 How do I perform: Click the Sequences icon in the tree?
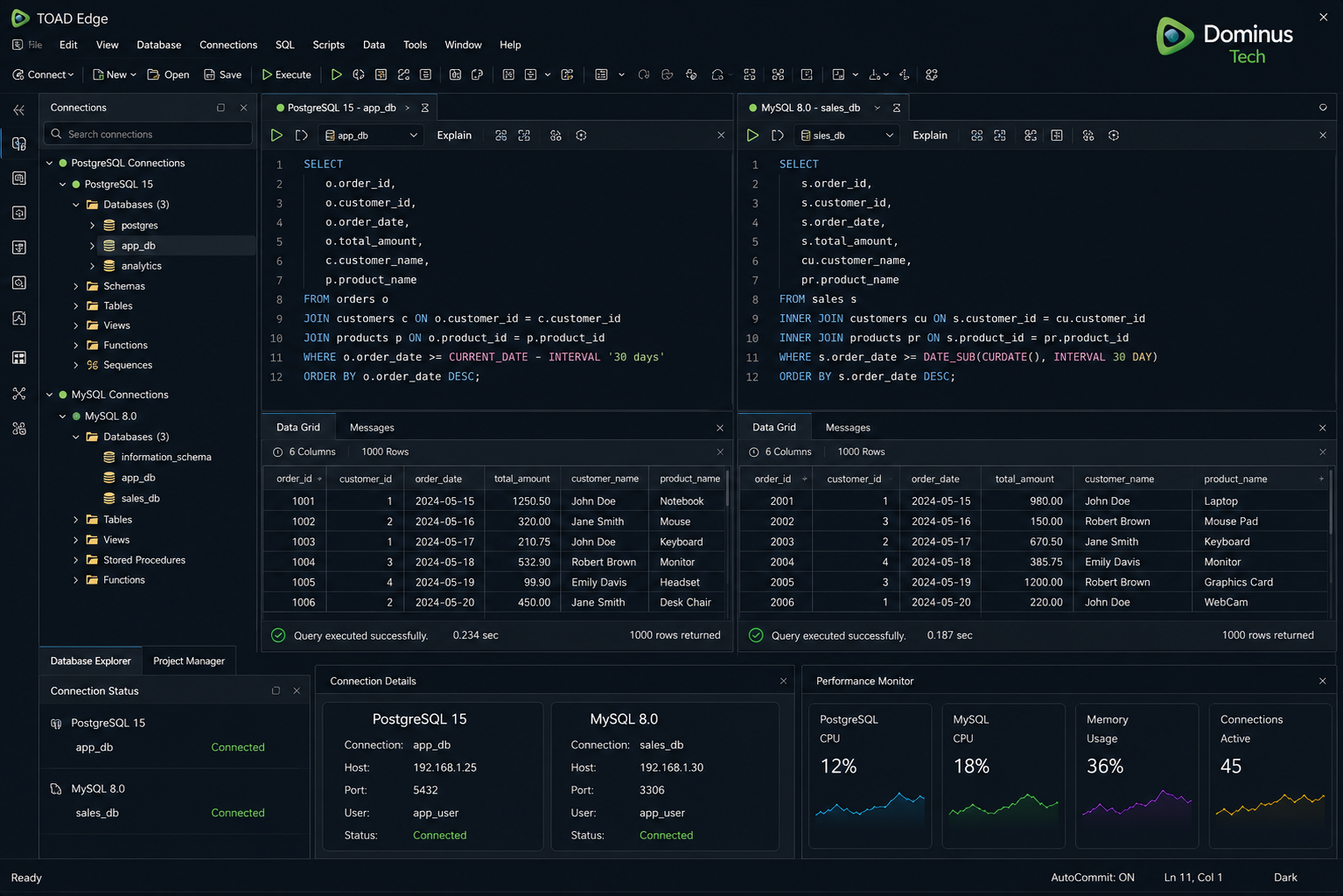[x=92, y=365]
